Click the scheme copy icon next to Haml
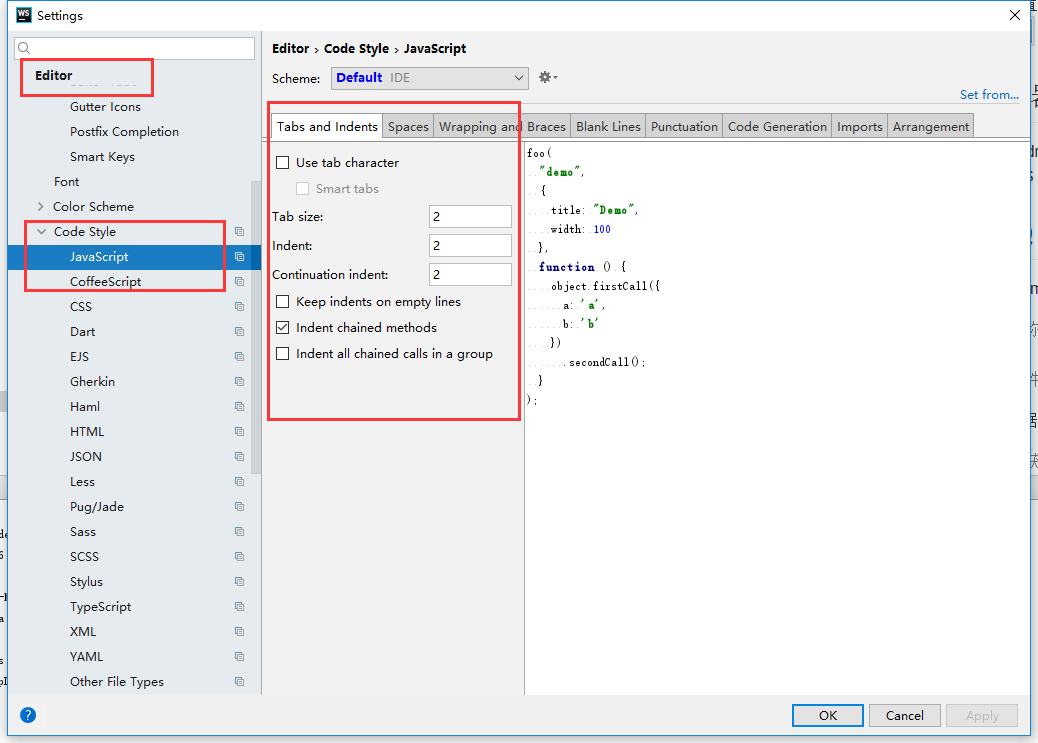The width and height of the screenshot is (1038, 743). (240, 407)
